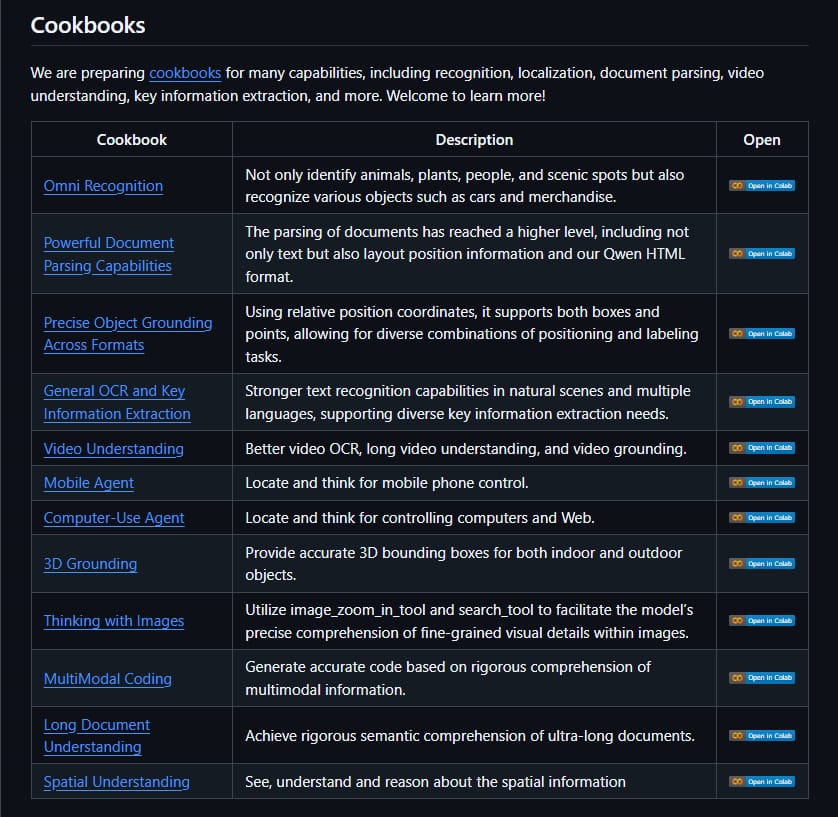Click Colab badge for Mobile Agent

coord(762,483)
